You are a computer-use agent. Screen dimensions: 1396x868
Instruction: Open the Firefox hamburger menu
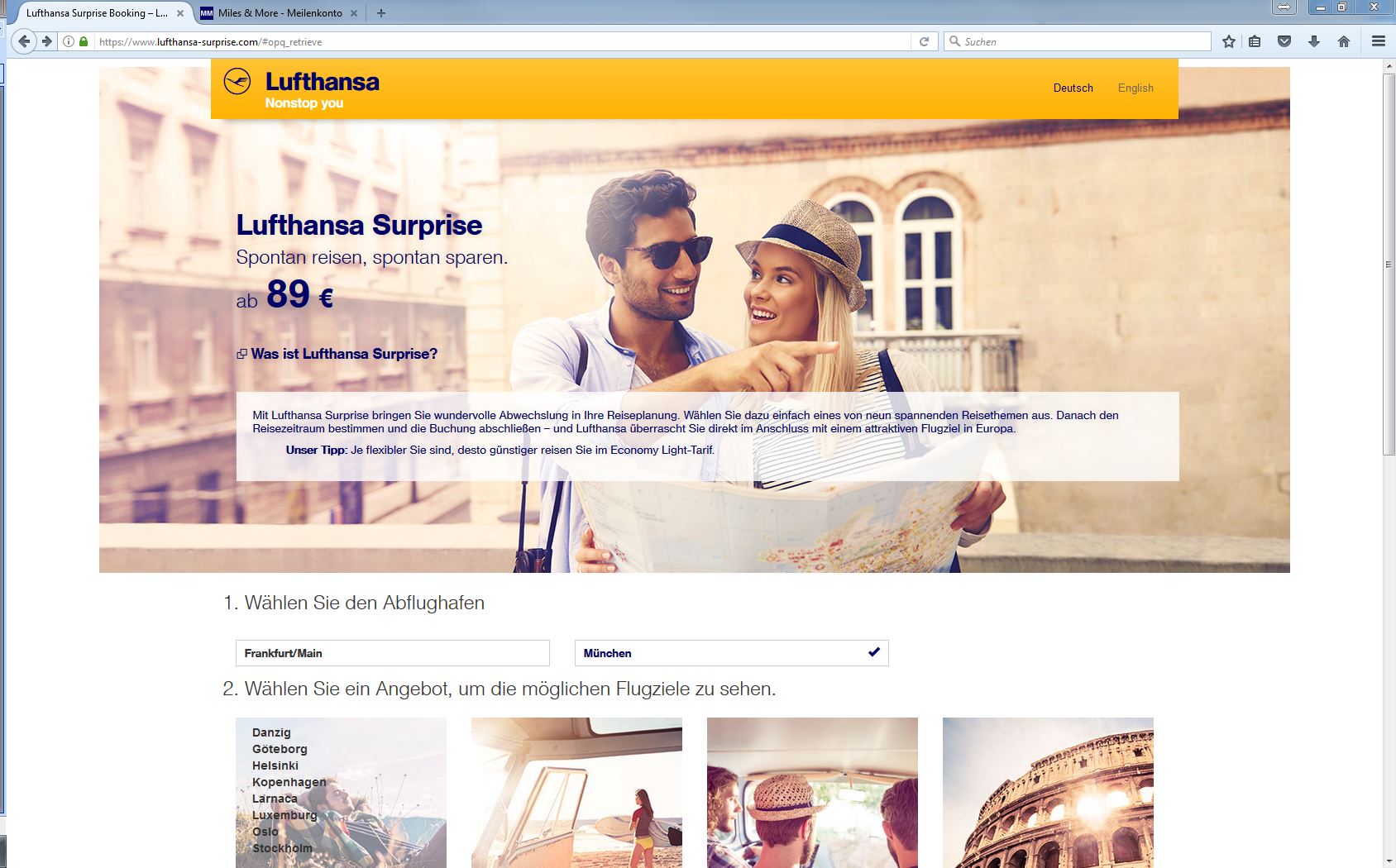pos(1378,41)
